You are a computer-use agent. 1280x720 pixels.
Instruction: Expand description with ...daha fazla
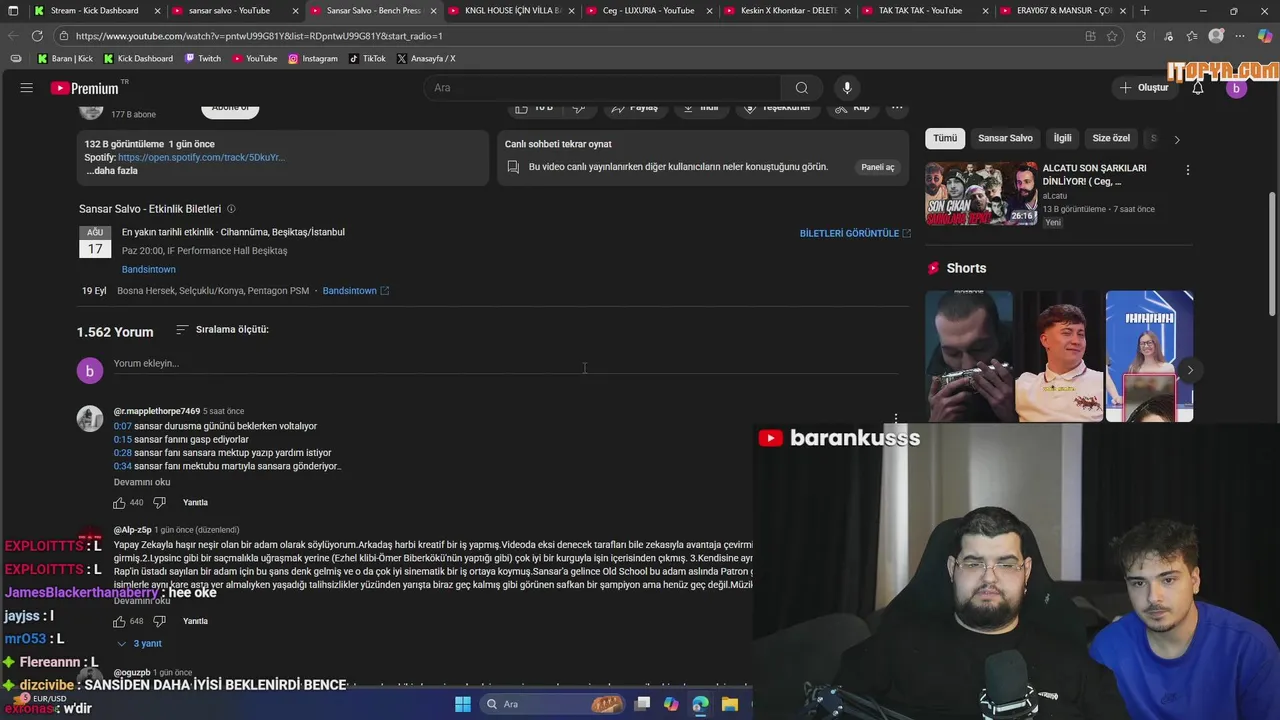coord(112,171)
